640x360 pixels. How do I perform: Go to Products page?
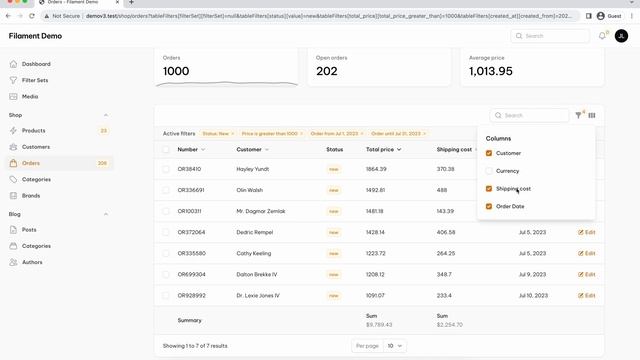tap(33, 131)
